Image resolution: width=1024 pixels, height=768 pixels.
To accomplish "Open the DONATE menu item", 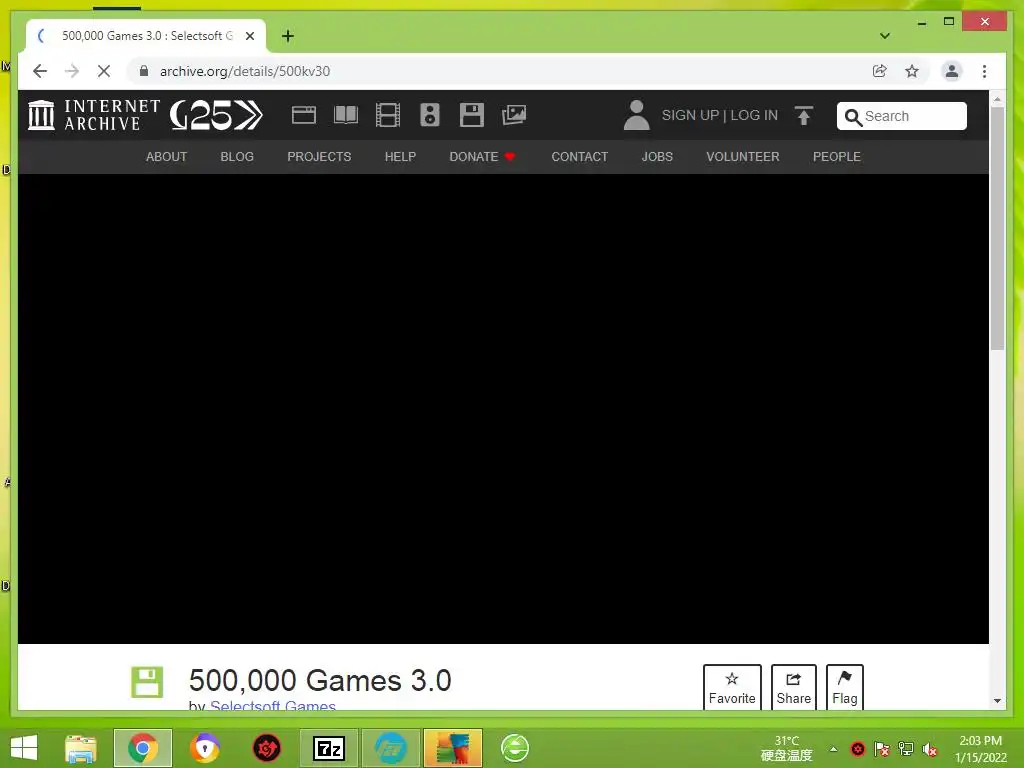I will [482, 157].
